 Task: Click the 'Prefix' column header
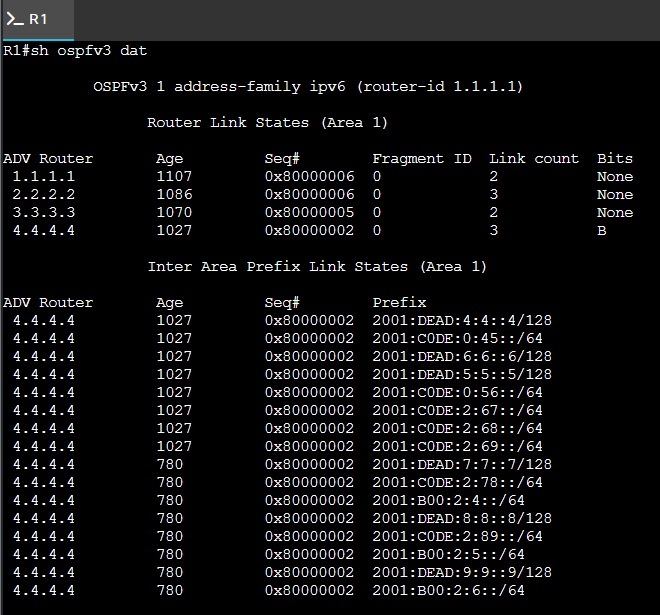[399, 303]
